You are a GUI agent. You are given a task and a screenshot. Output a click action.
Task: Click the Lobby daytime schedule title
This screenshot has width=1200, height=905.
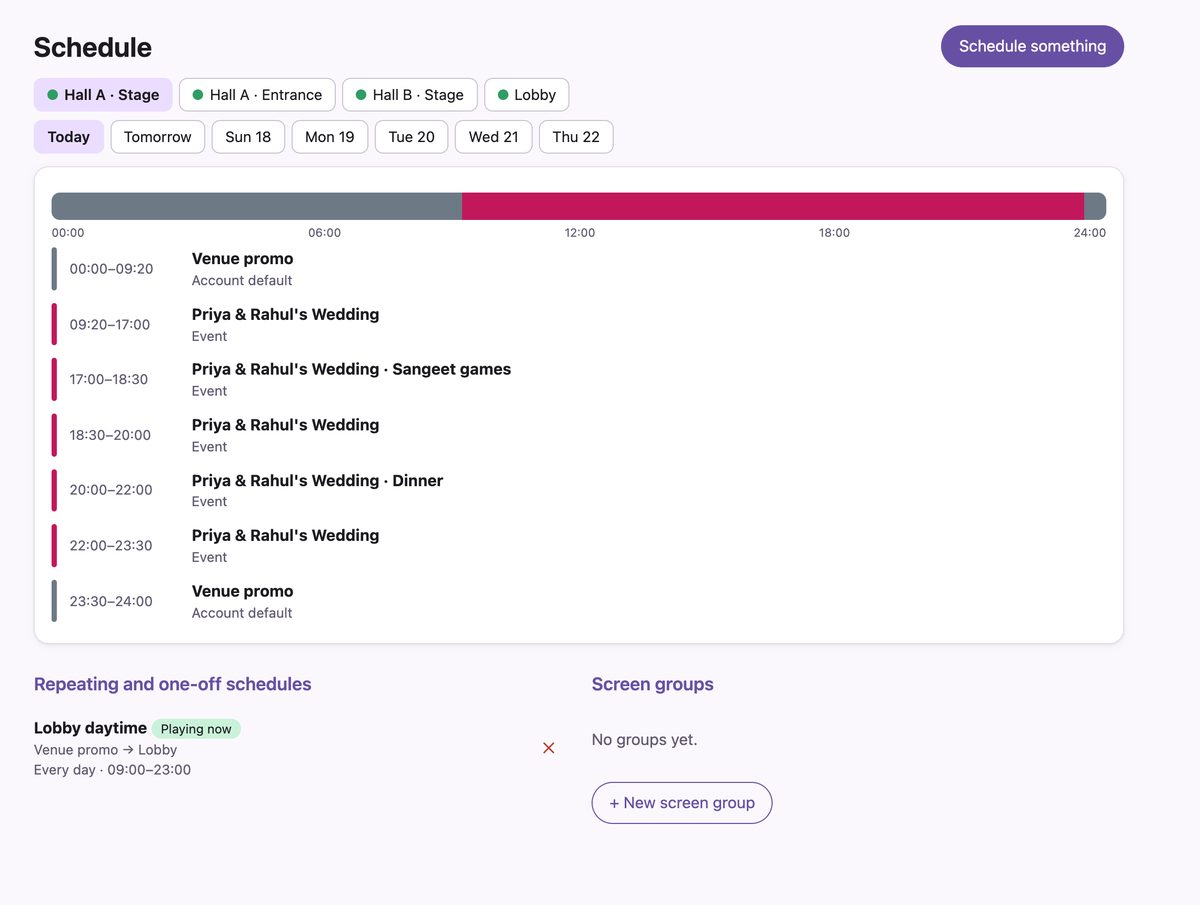[90, 728]
